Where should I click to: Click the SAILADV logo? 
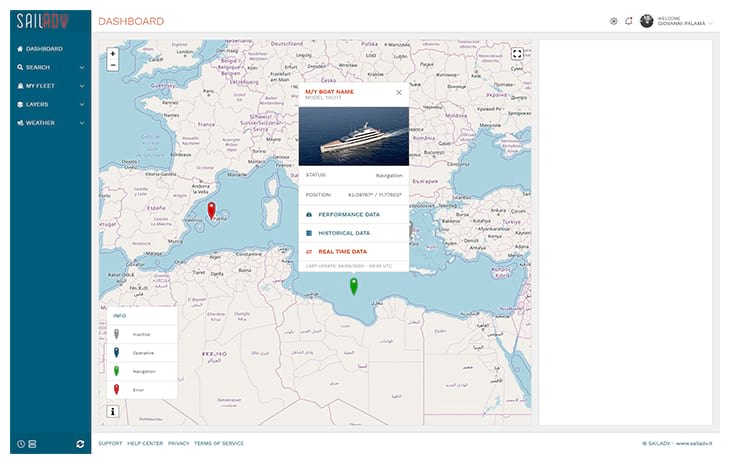pos(43,21)
